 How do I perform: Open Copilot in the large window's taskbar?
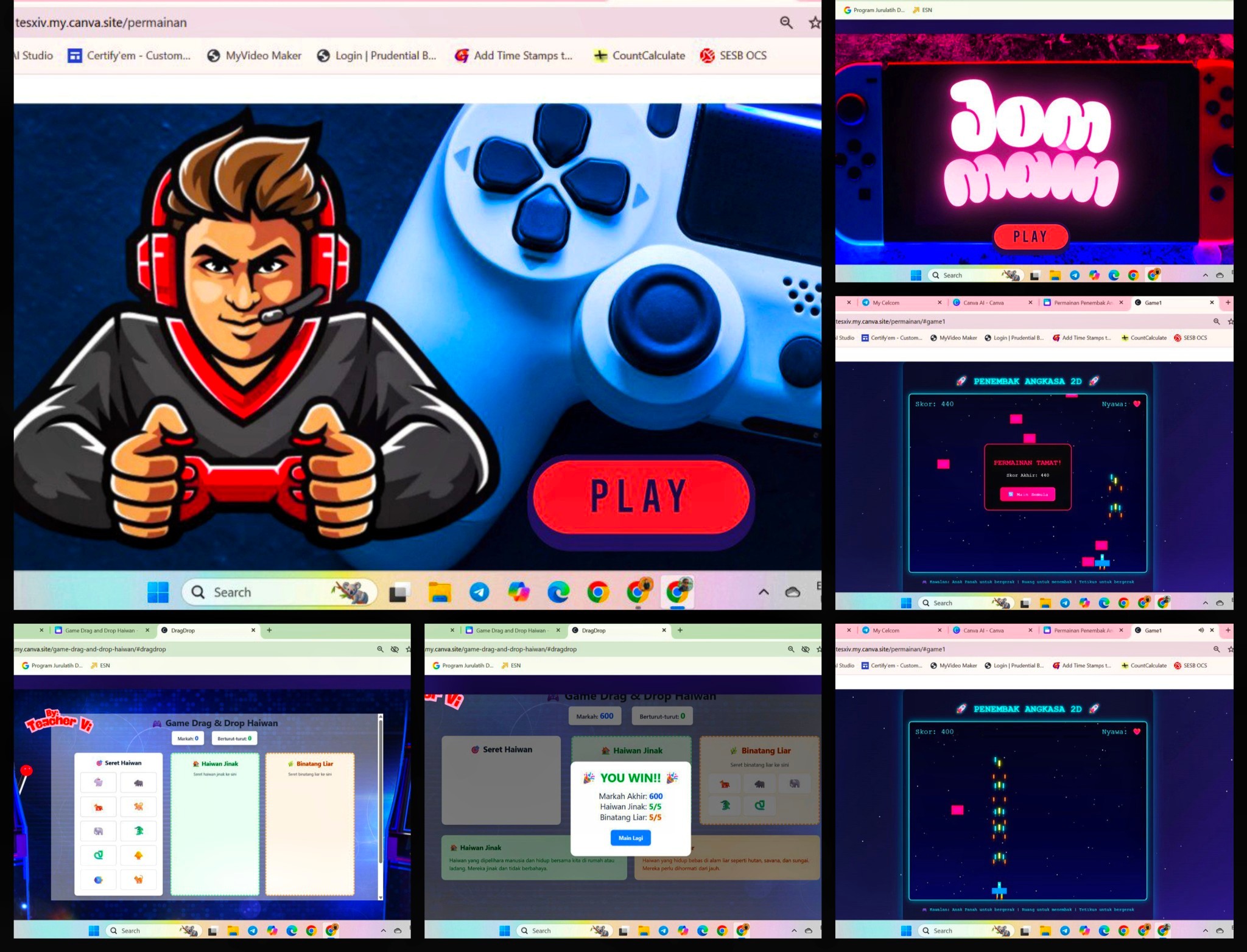[519, 592]
